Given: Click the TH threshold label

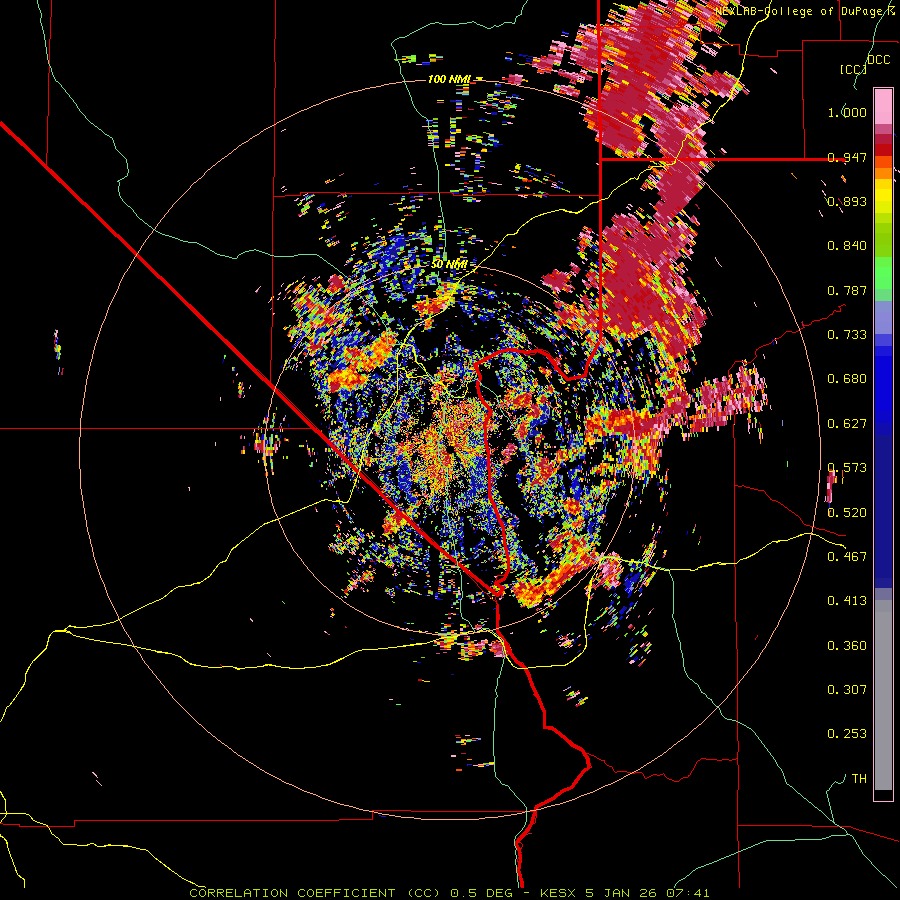Looking at the screenshot, I should 859,779.
